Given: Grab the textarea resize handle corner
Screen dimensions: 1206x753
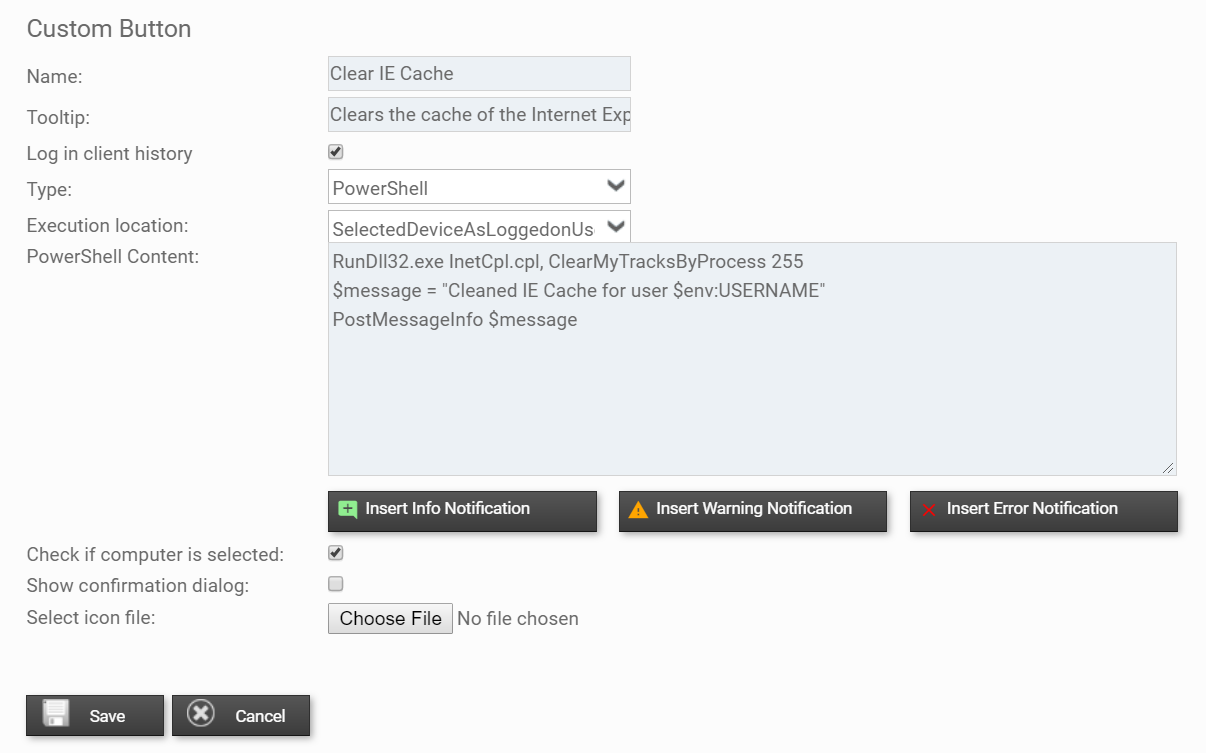Looking at the screenshot, I should [x=1168, y=467].
